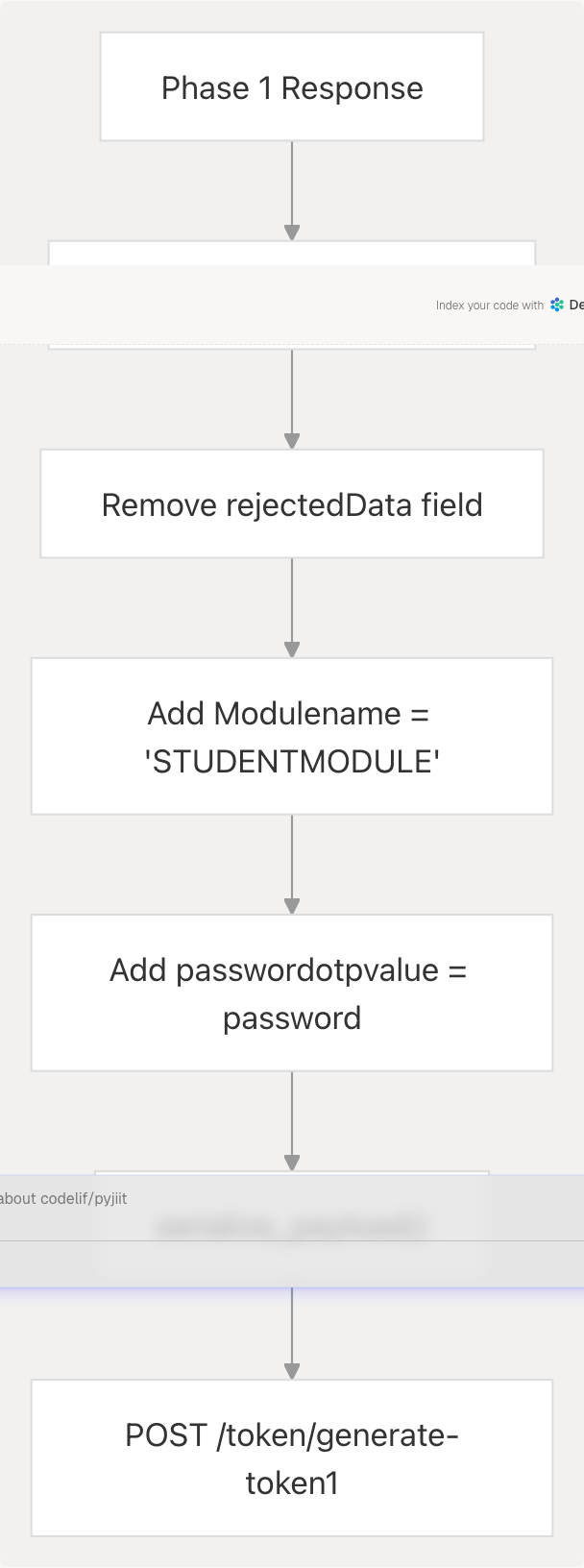Open the 'Index your code with' link
The image size is (584, 1568).
point(489,306)
